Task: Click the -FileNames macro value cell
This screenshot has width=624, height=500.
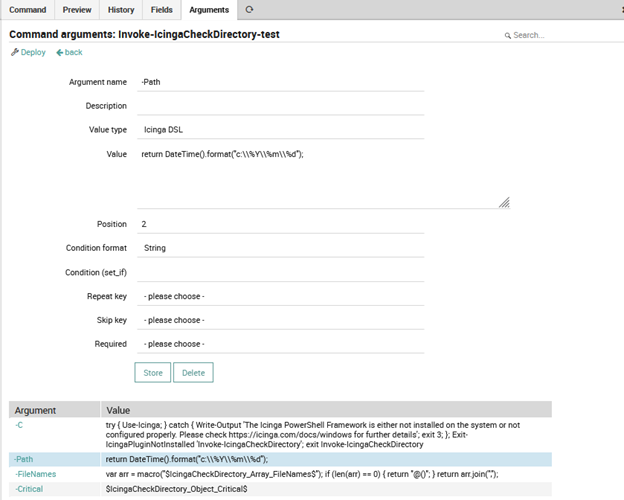Action: pos(326,474)
